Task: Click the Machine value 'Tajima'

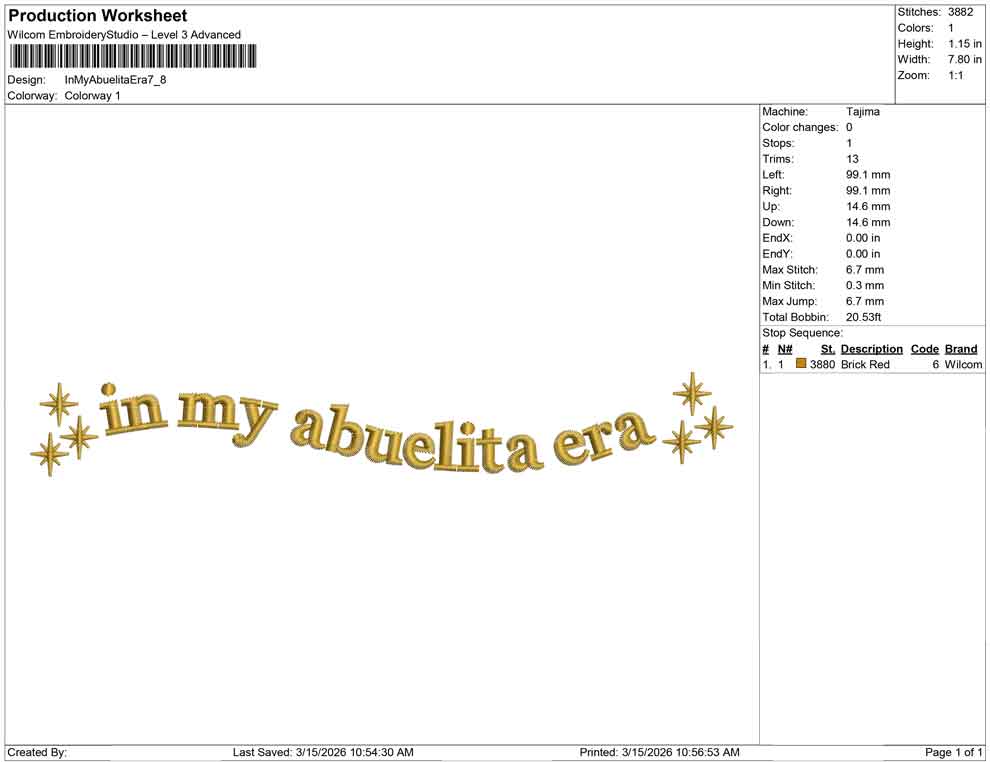Action: click(862, 111)
